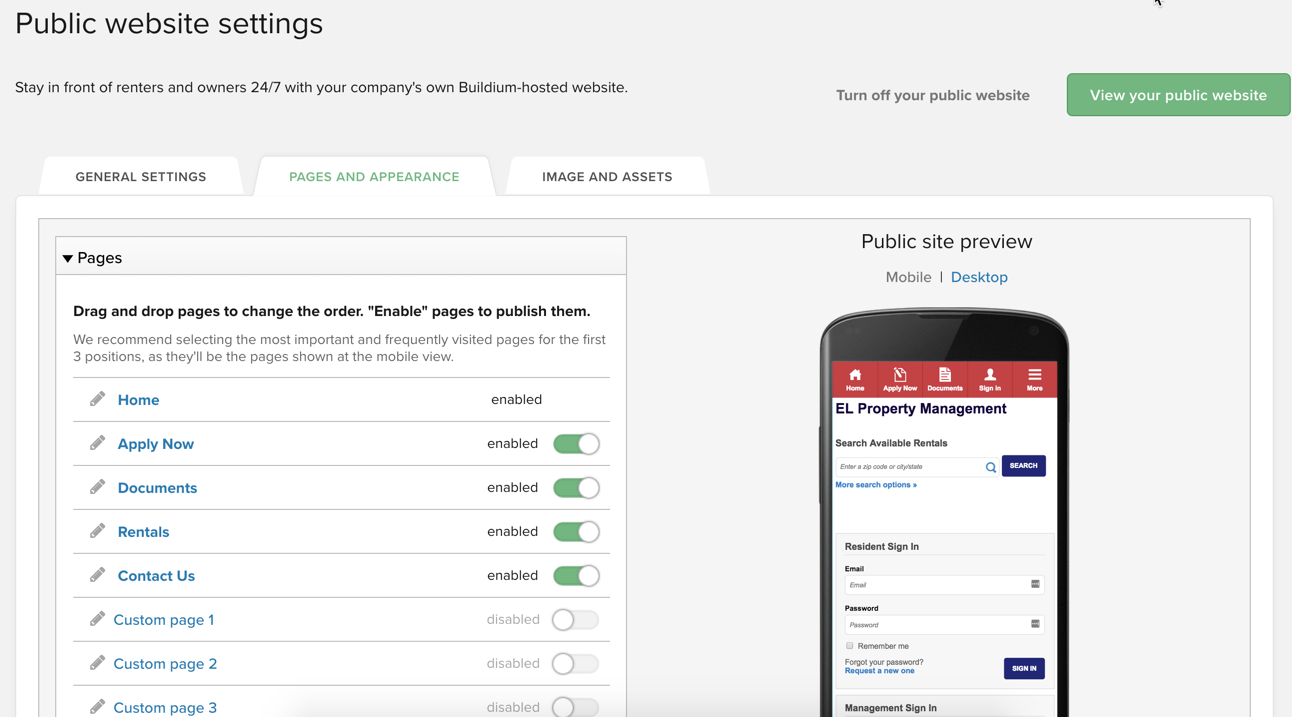This screenshot has height=717, width=1292.
Task: Click View your public website
Action: click(x=1177, y=94)
